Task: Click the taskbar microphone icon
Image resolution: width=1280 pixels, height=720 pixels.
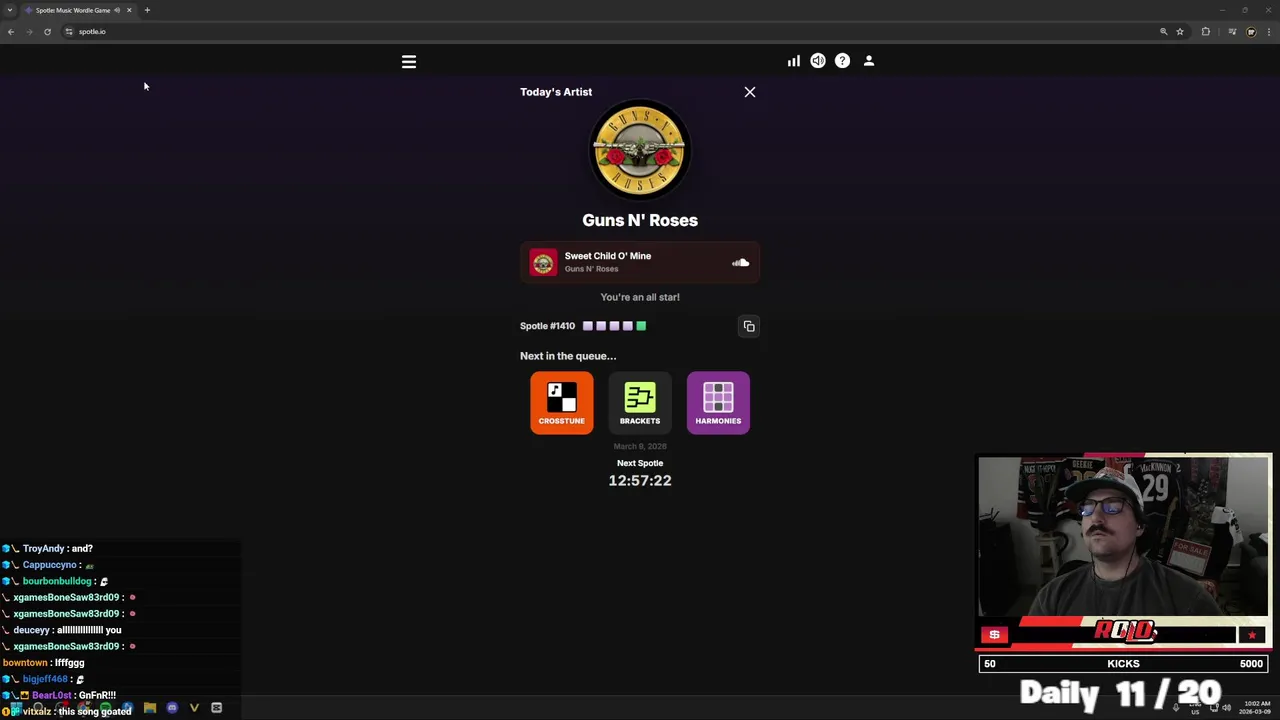Action: click(x=1176, y=707)
